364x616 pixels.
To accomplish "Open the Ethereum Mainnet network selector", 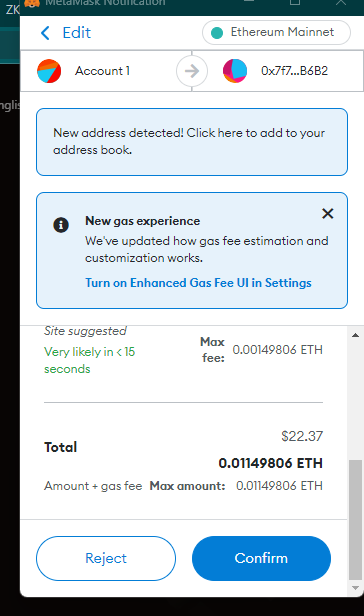I will pos(276,33).
